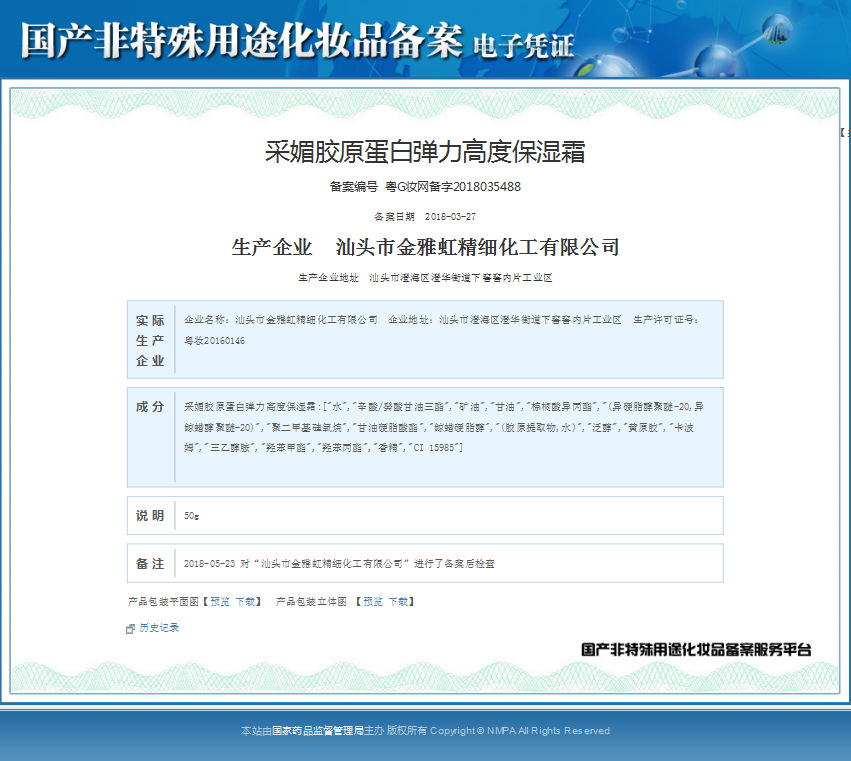
Task: Preview 产品包装立体图 via 预览 link
Action: tap(373, 601)
